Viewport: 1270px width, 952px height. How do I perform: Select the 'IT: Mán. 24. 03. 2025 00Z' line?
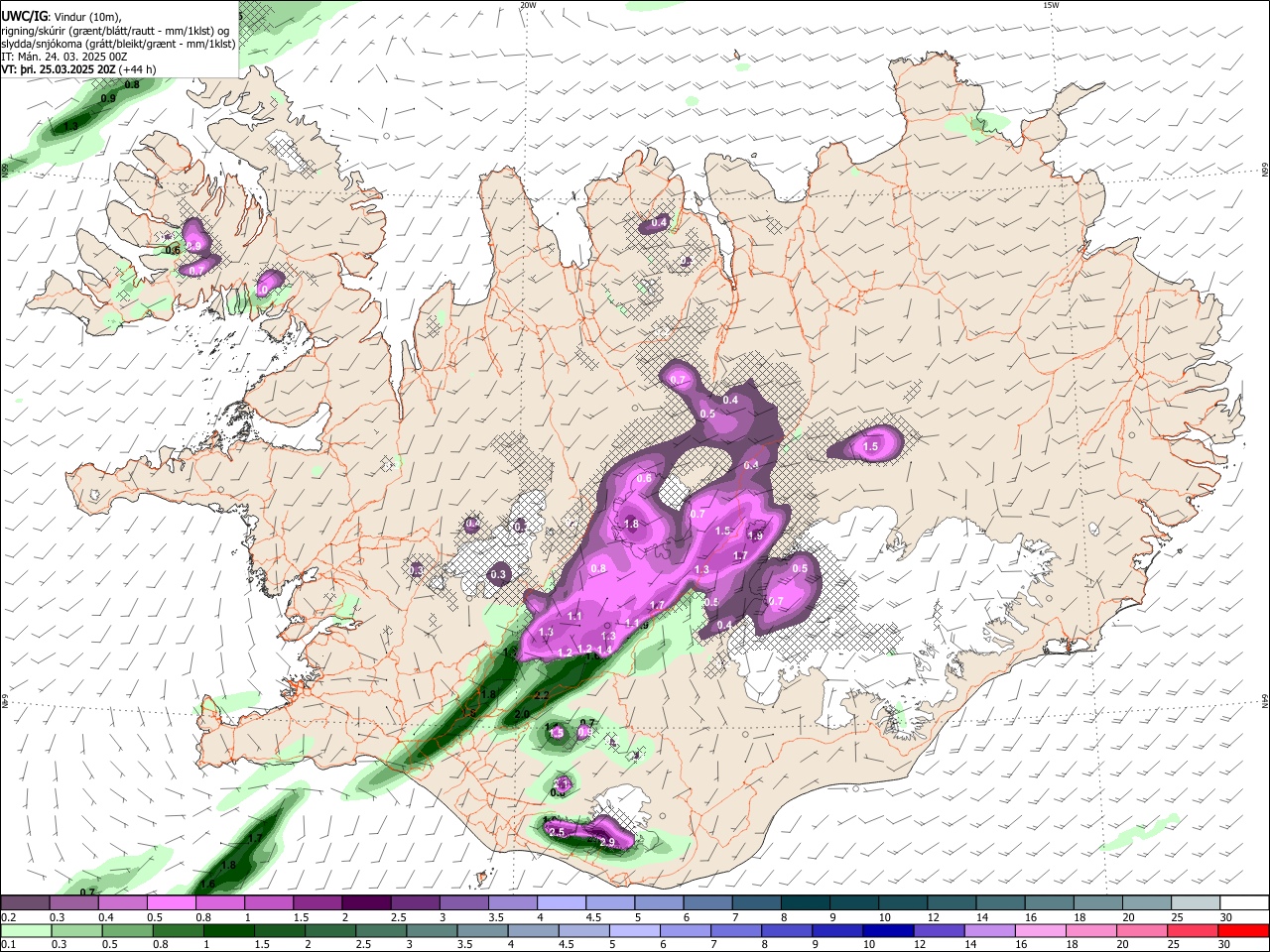(x=64, y=57)
